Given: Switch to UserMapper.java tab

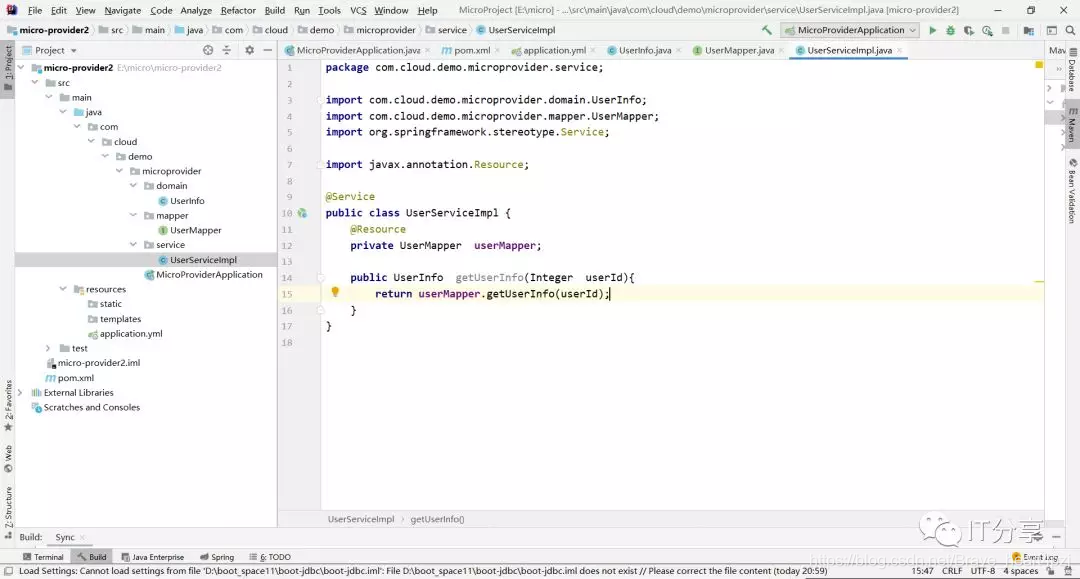Looking at the screenshot, I should tap(738, 50).
